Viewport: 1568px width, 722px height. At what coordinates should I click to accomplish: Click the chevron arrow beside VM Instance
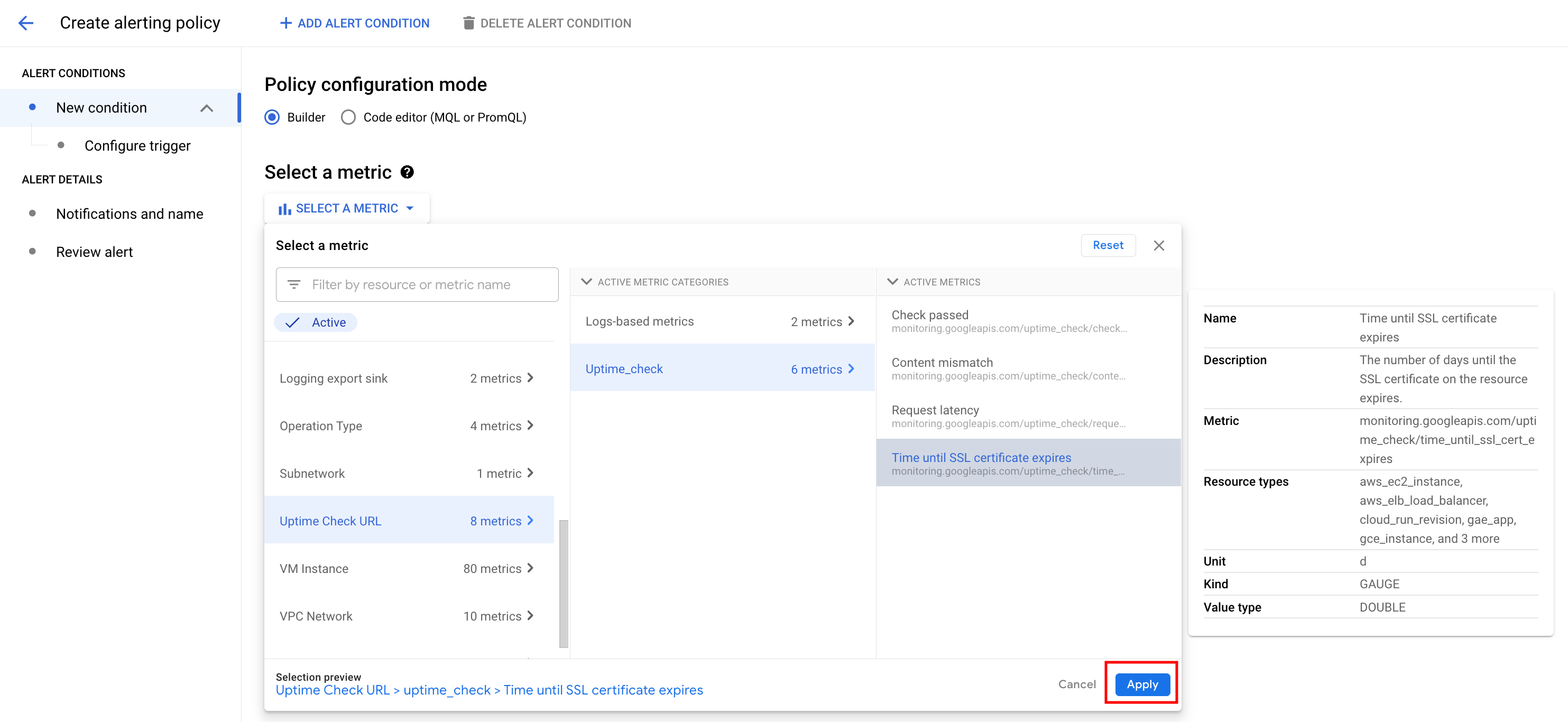(x=530, y=568)
